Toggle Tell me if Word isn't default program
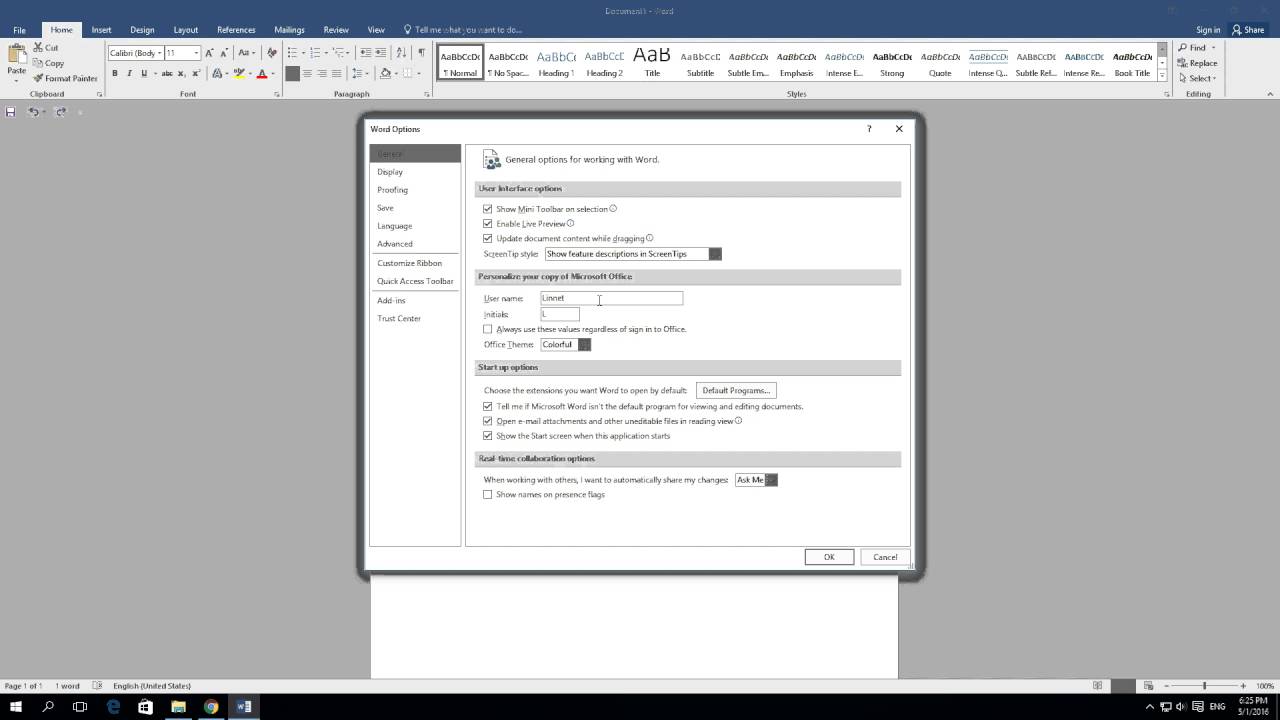The height and width of the screenshot is (720, 1280). 488,407
